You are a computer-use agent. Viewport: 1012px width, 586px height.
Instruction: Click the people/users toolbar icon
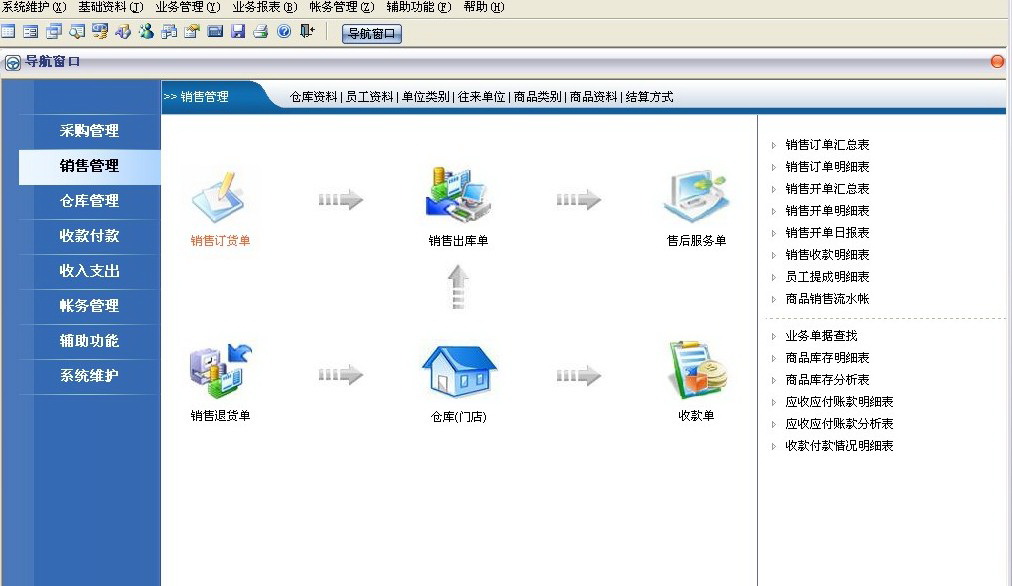point(147,31)
